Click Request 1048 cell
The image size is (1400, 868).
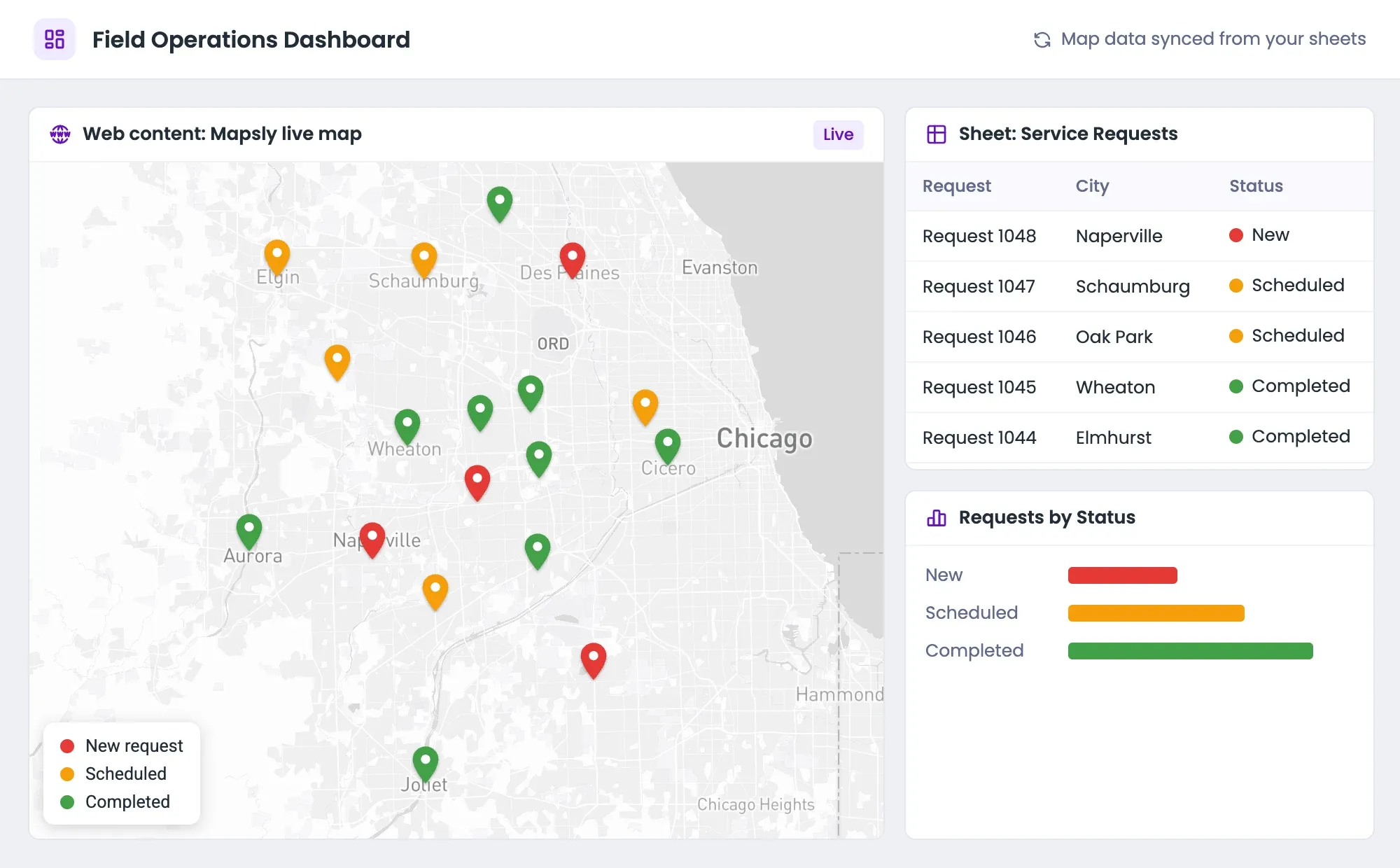[x=979, y=236]
